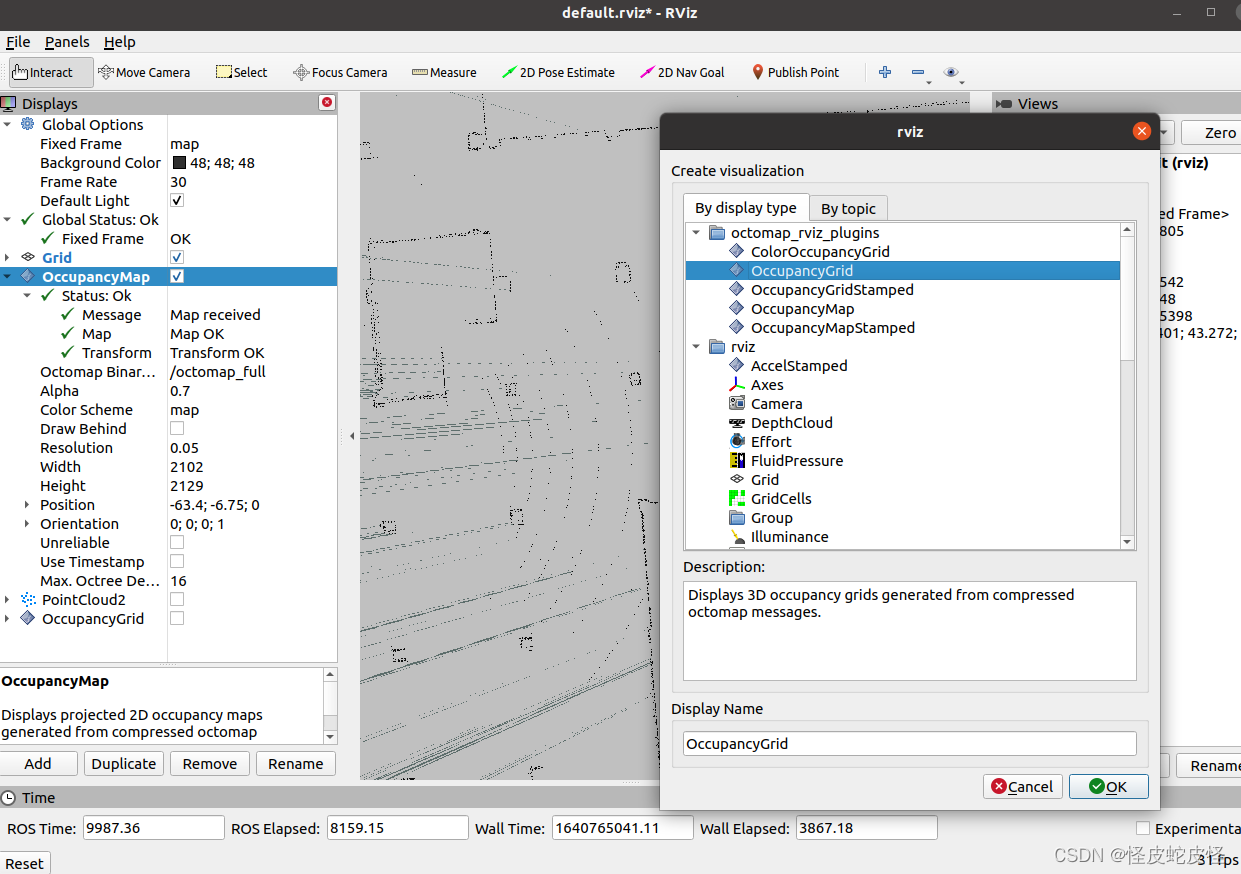The height and width of the screenshot is (874, 1241).
Task: Select the Publish Point tool
Action: tap(795, 72)
